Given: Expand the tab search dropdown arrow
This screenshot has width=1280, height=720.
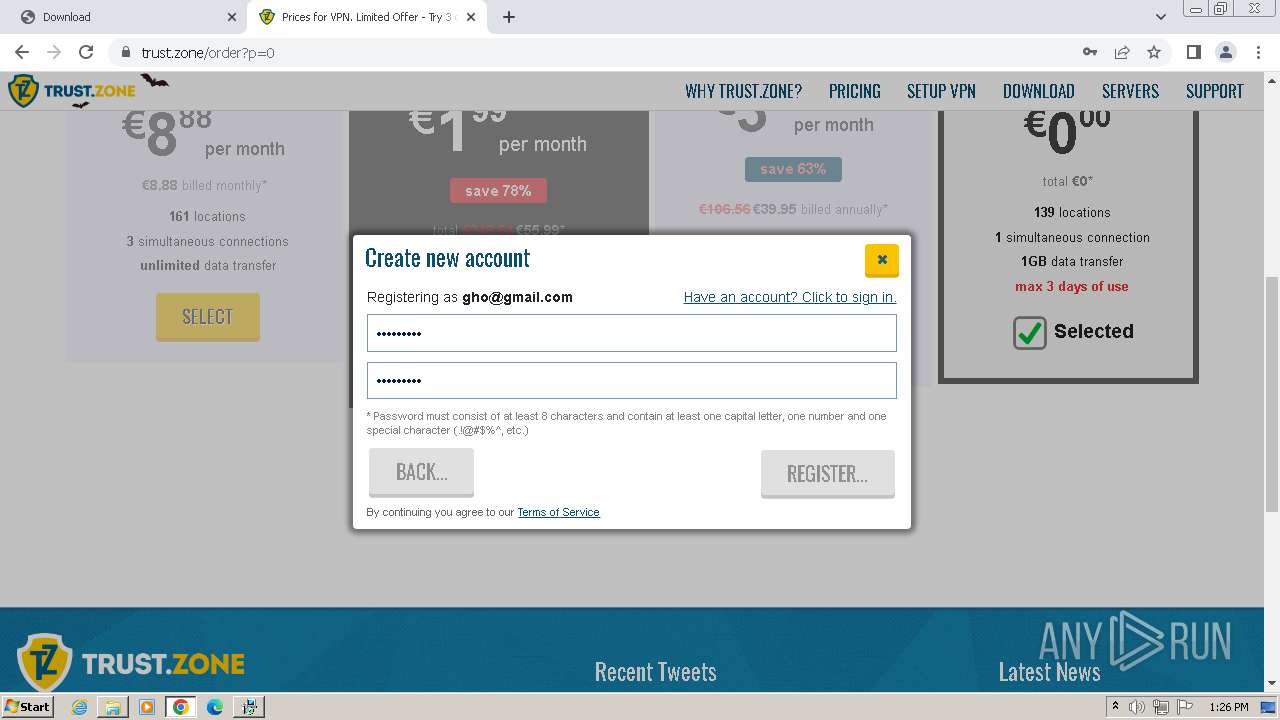Looking at the screenshot, I should coord(1160,17).
